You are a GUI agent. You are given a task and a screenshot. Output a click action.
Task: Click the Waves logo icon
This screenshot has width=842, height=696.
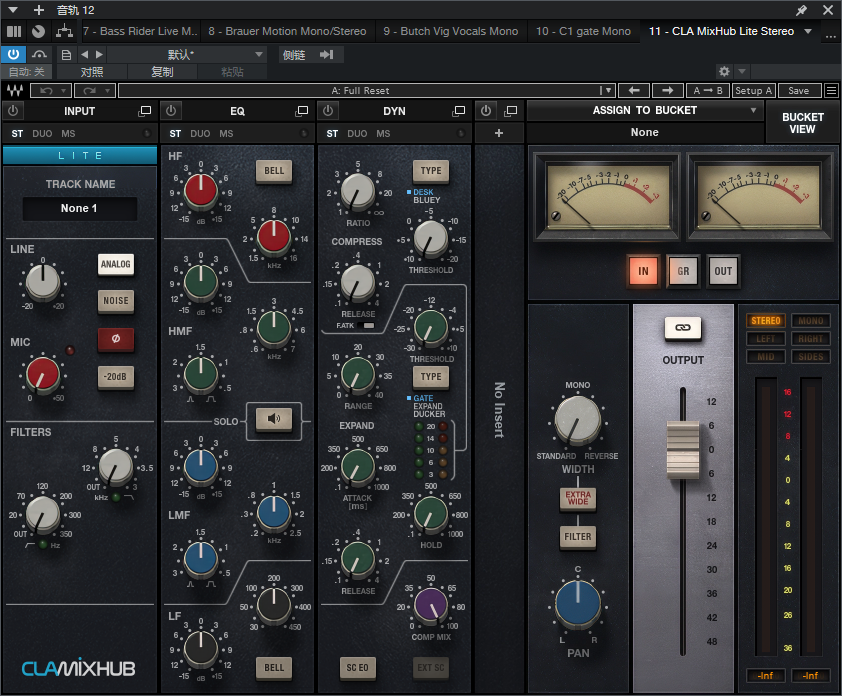14,91
